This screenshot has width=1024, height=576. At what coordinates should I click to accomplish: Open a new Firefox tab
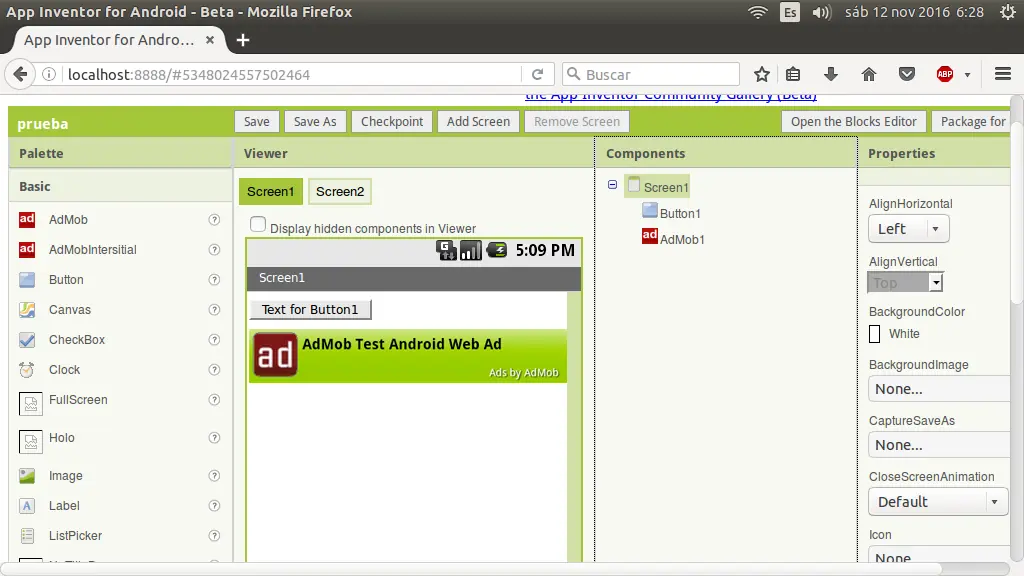click(x=243, y=40)
